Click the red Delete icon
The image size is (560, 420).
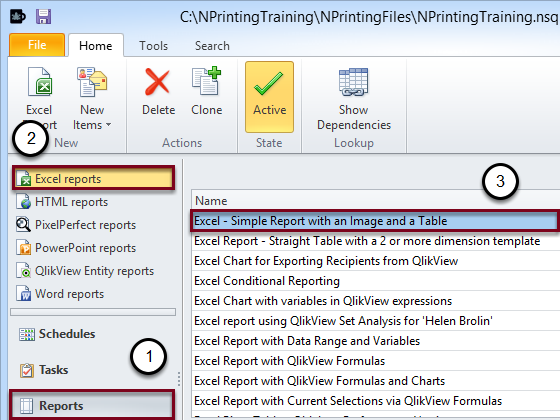point(157,82)
